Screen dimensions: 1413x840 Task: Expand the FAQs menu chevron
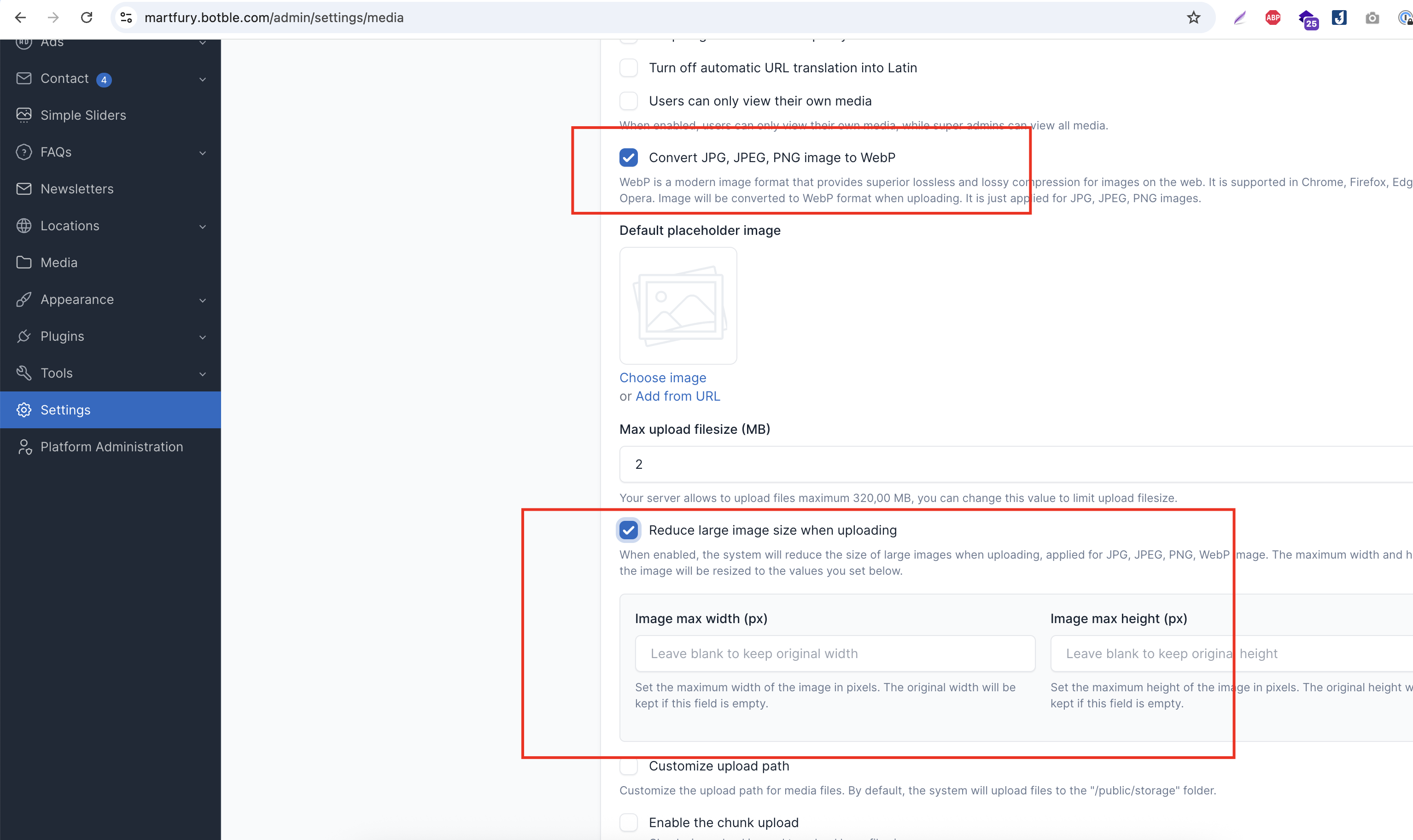203,153
